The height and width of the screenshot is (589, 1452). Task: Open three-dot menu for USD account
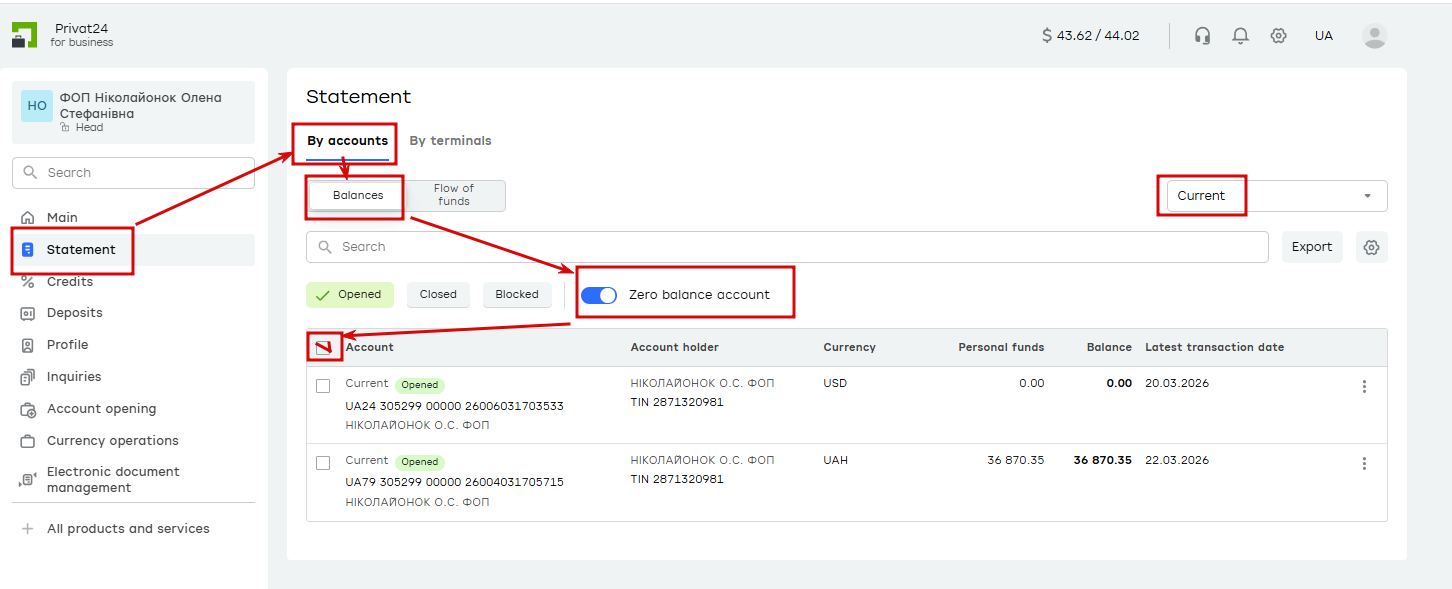click(x=1364, y=387)
